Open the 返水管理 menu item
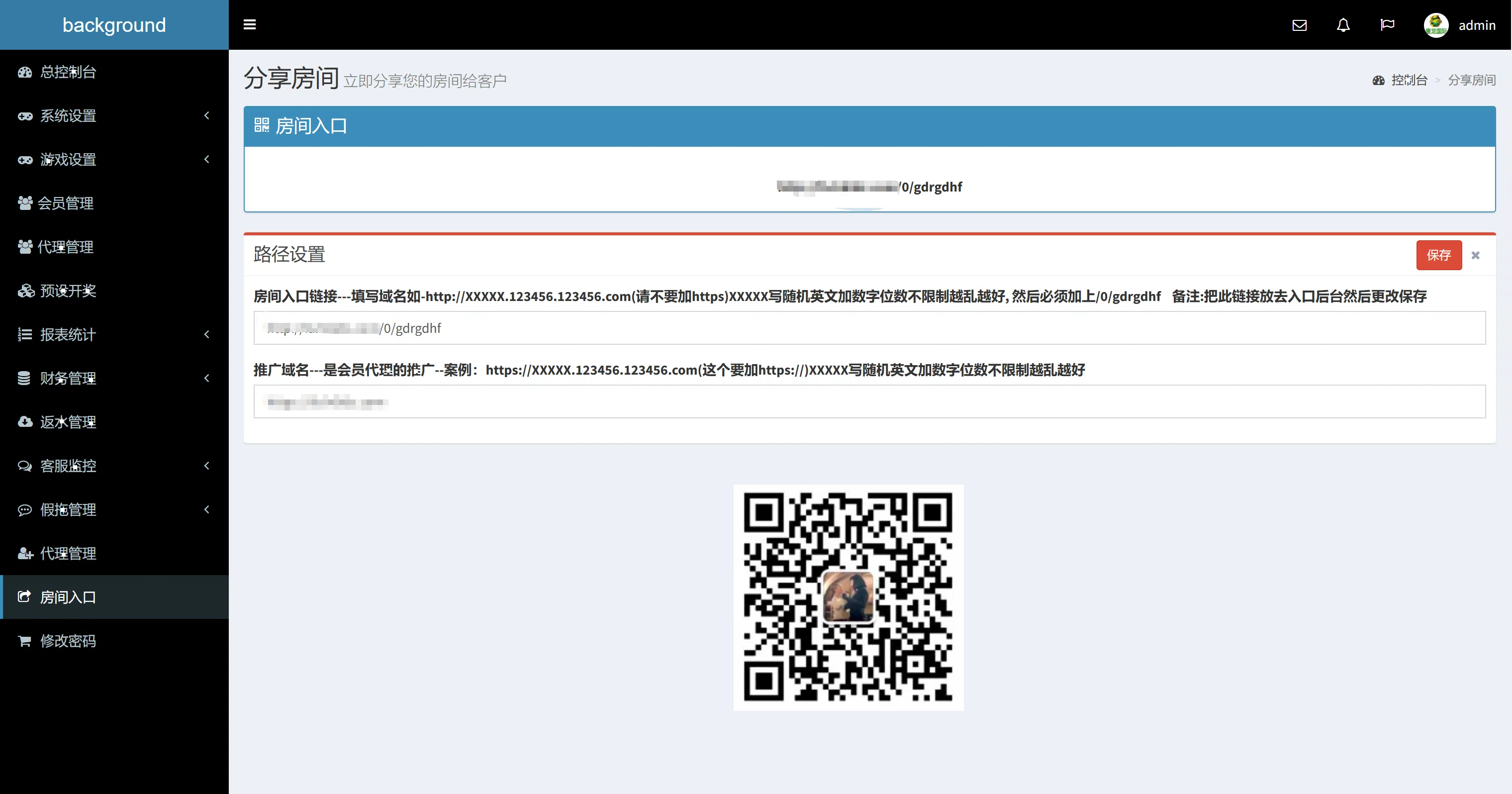The width and height of the screenshot is (1512, 794). click(x=114, y=422)
